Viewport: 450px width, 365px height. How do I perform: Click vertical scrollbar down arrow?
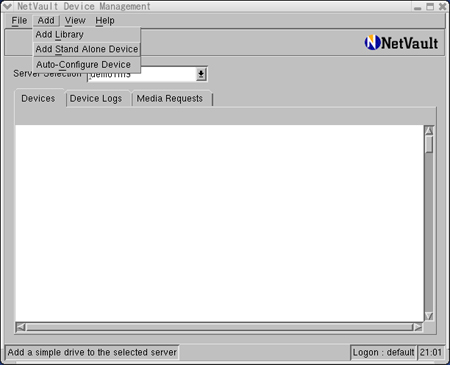point(429,316)
